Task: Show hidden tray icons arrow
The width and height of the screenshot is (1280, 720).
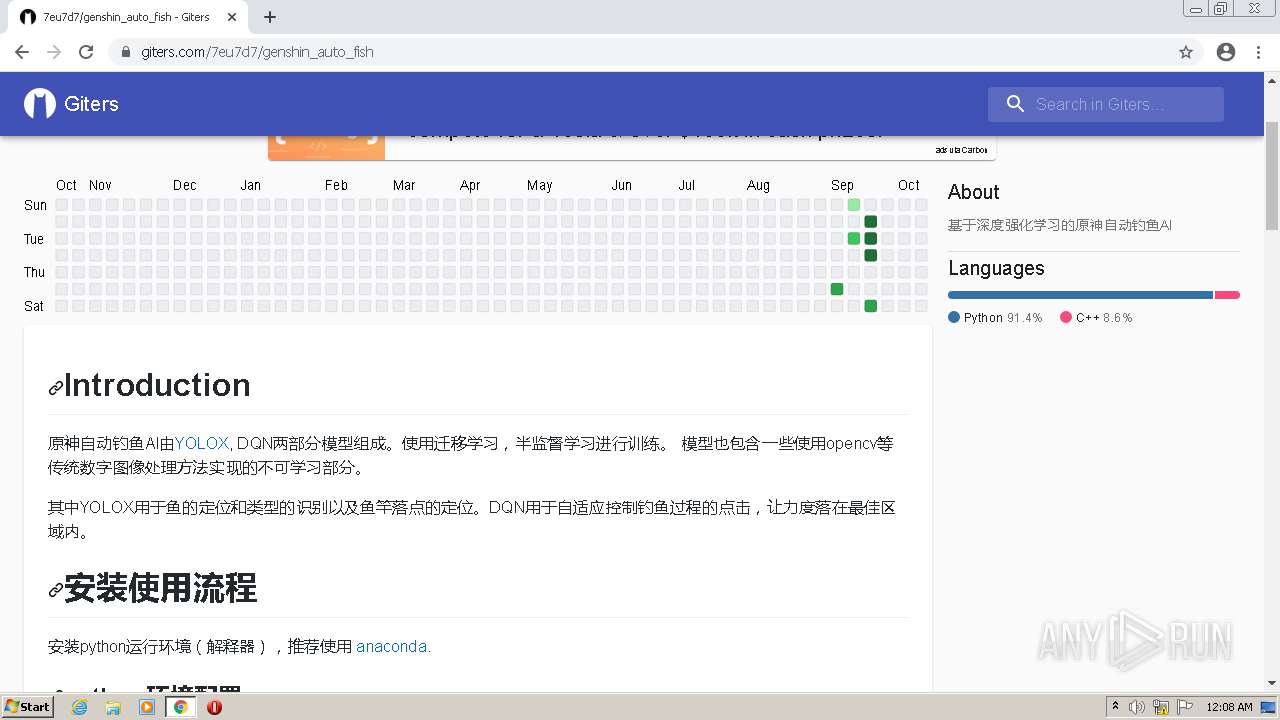Action: (1115, 707)
